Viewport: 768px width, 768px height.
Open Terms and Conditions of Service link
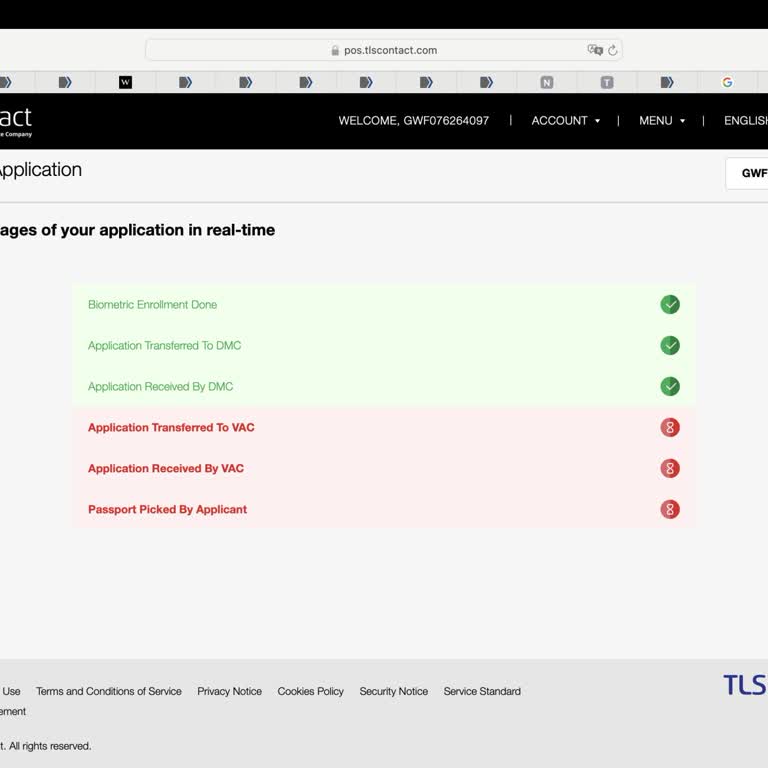[x=109, y=691]
